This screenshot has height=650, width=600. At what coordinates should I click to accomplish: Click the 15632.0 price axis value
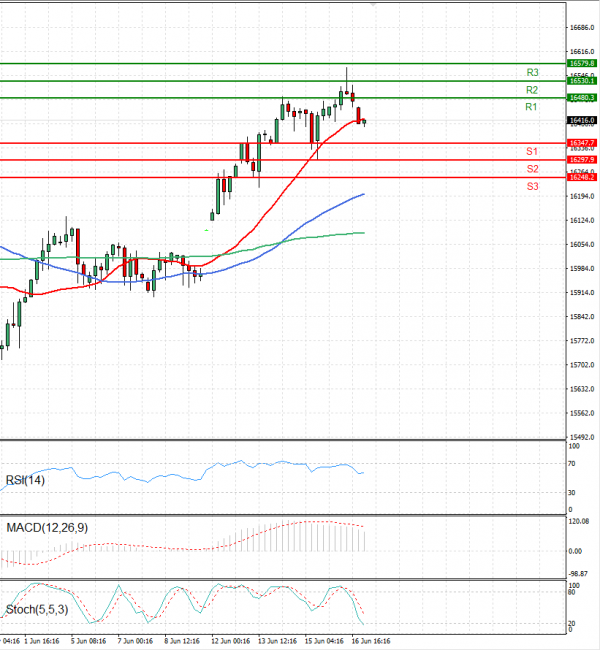click(x=582, y=389)
